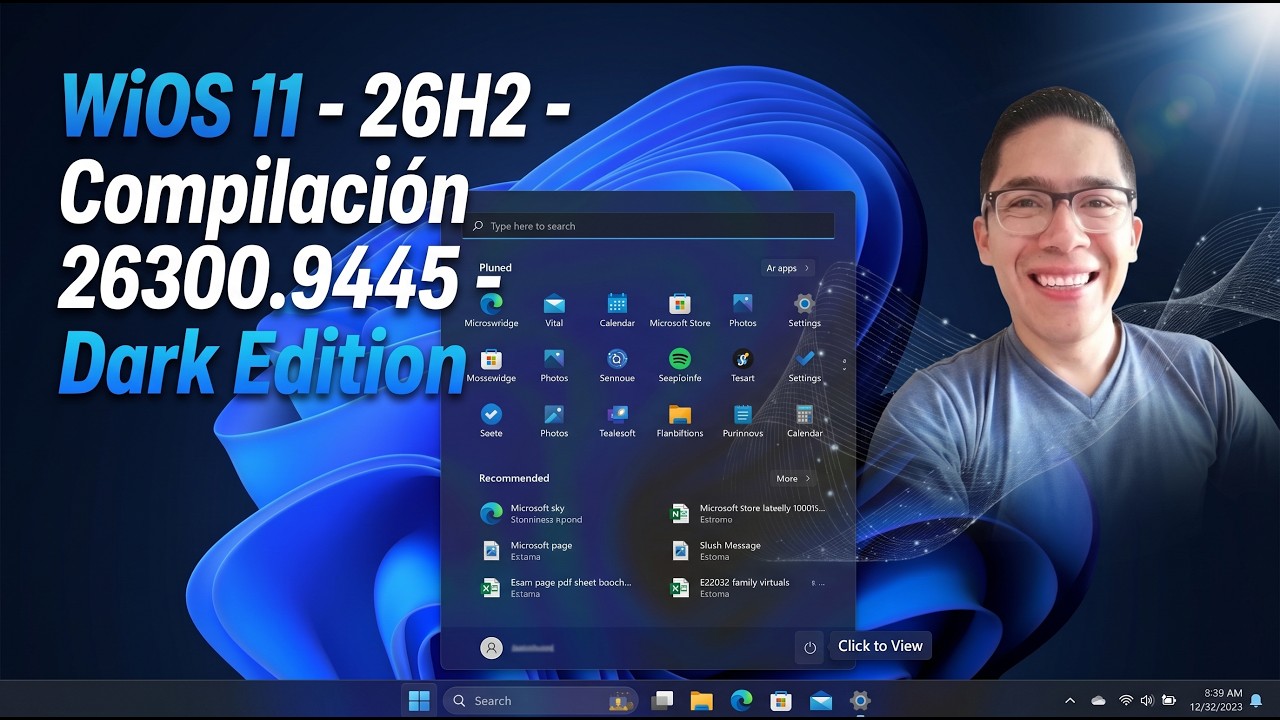Open the Settings tile with the gear icon
Viewport: 1280px width, 720px height.
click(x=804, y=310)
